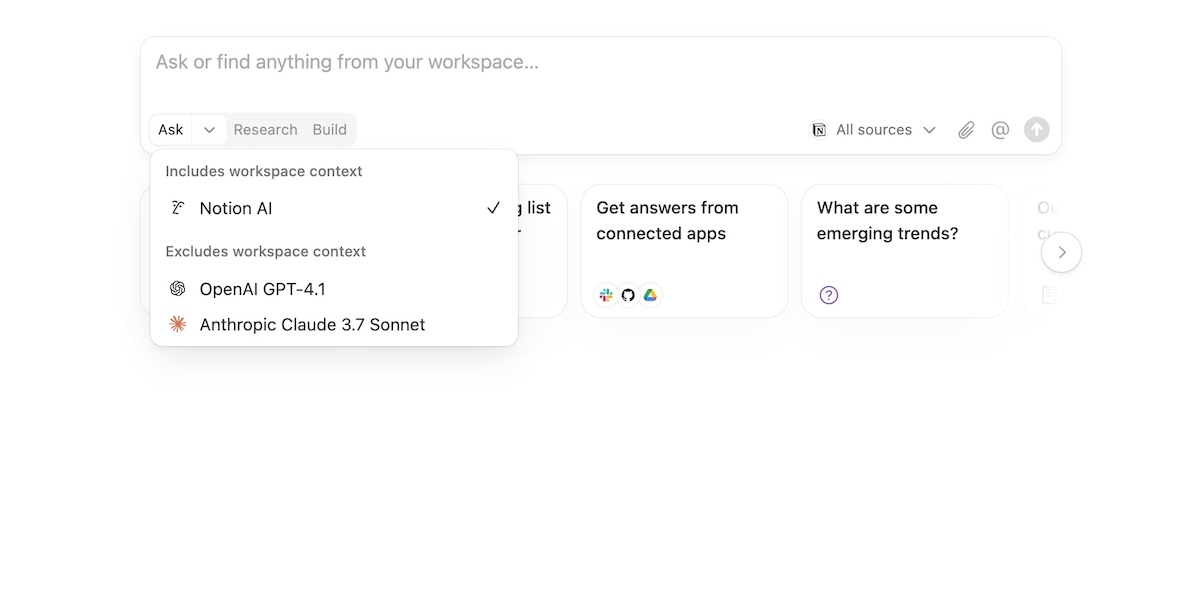Click the Includes workspace context heading

(x=264, y=171)
